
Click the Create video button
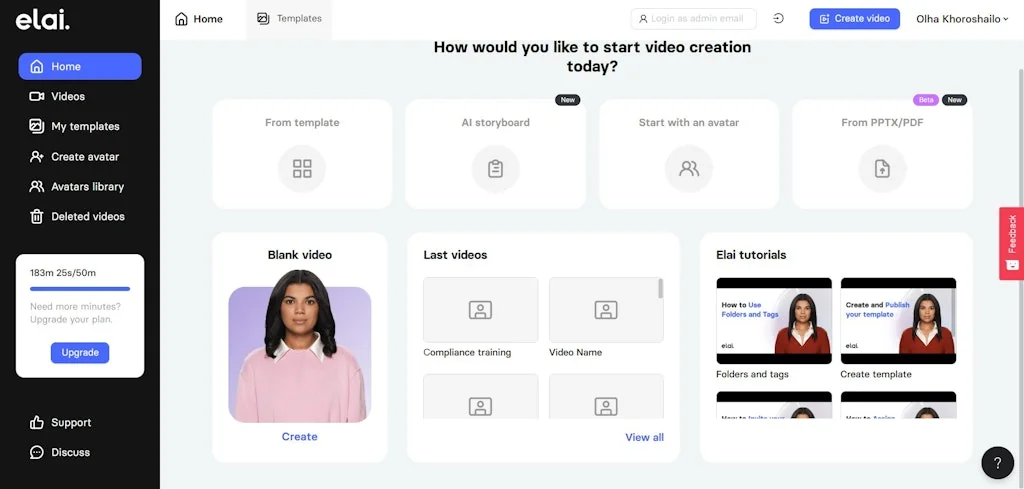[854, 19]
